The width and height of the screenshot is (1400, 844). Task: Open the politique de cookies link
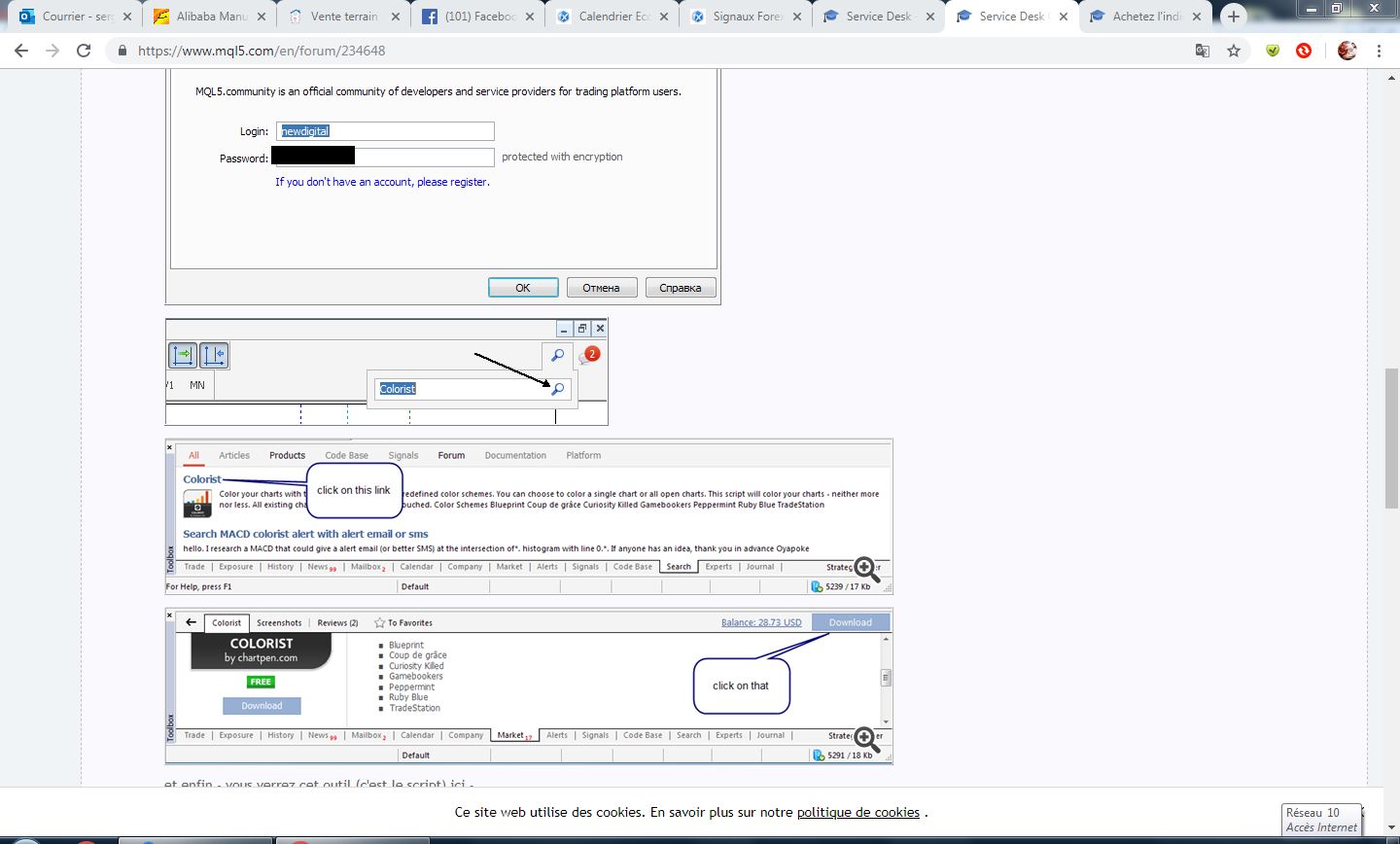pos(858,812)
